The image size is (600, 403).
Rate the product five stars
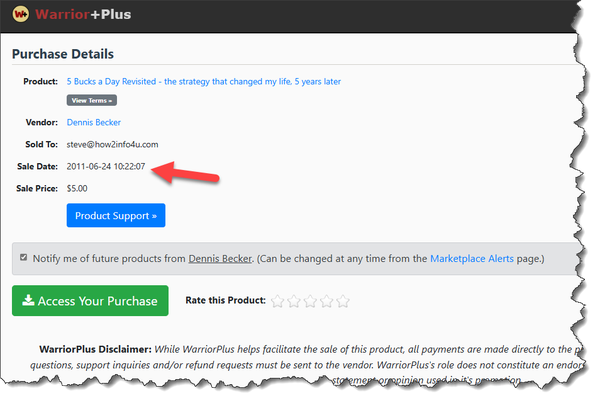(343, 301)
